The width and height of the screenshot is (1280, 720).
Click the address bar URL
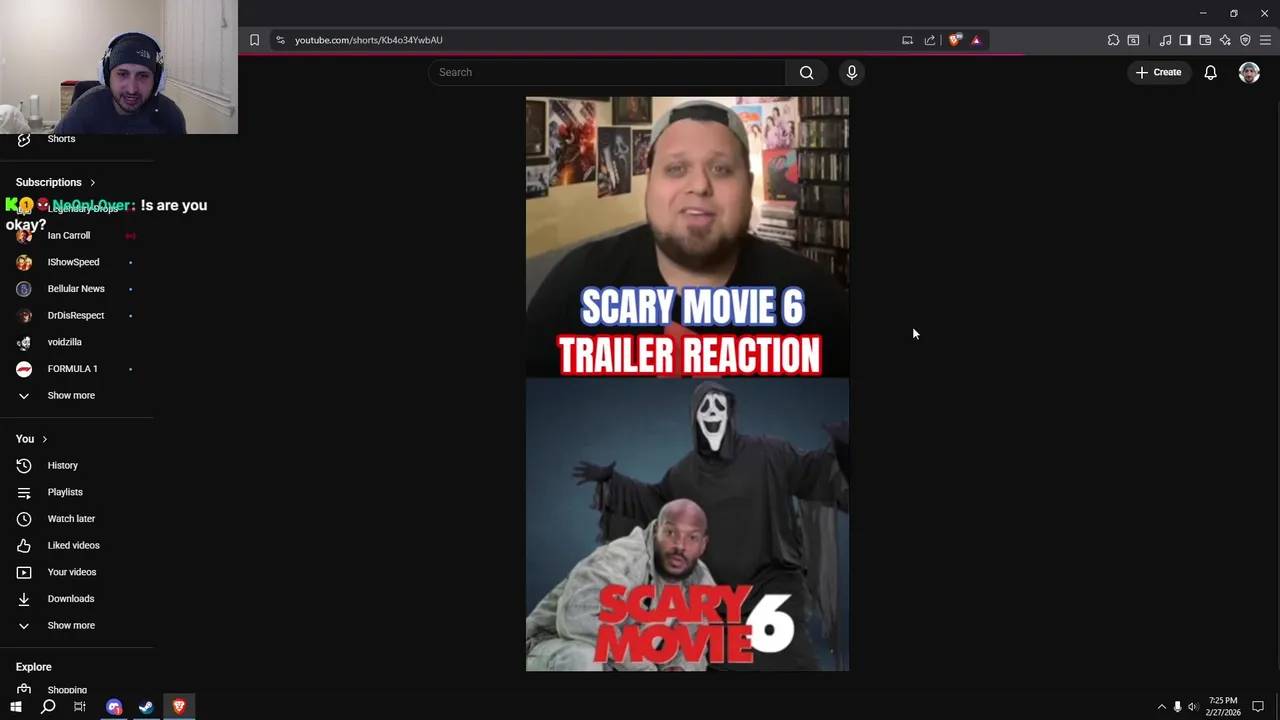[368, 40]
